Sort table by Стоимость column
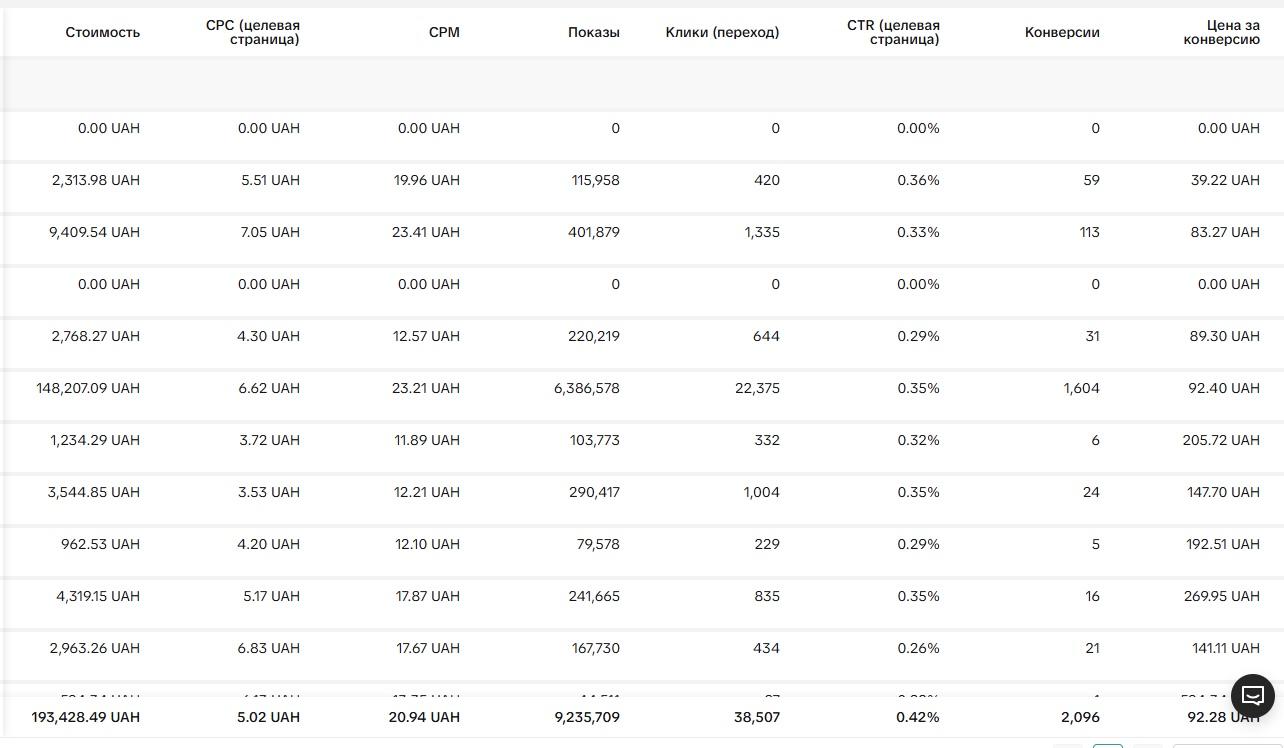1284x748 pixels. pyautogui.click(x=103, y=32)
